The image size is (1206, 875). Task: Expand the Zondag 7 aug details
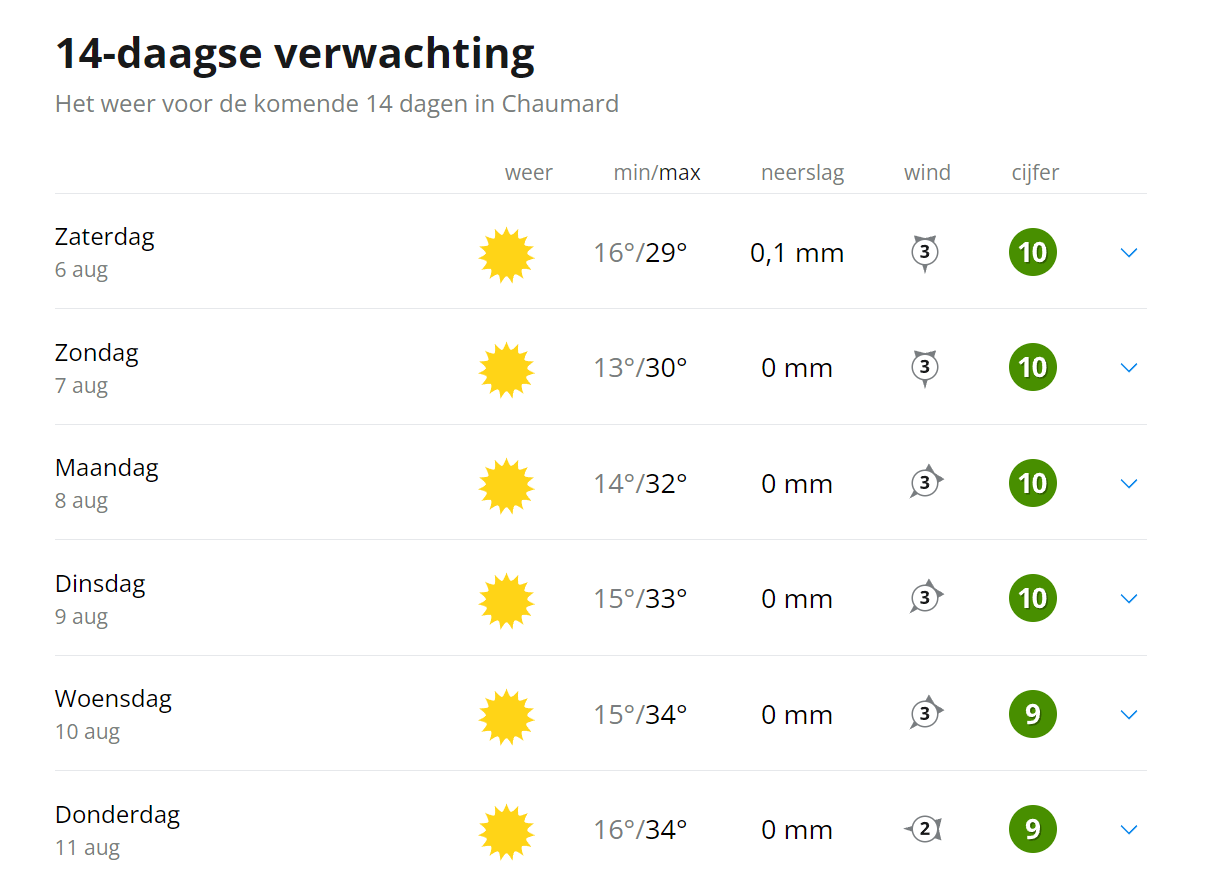1129,368
